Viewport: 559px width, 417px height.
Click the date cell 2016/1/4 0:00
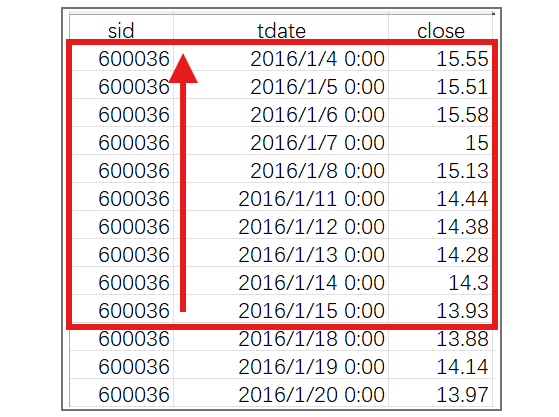click(x=281, y=57)
